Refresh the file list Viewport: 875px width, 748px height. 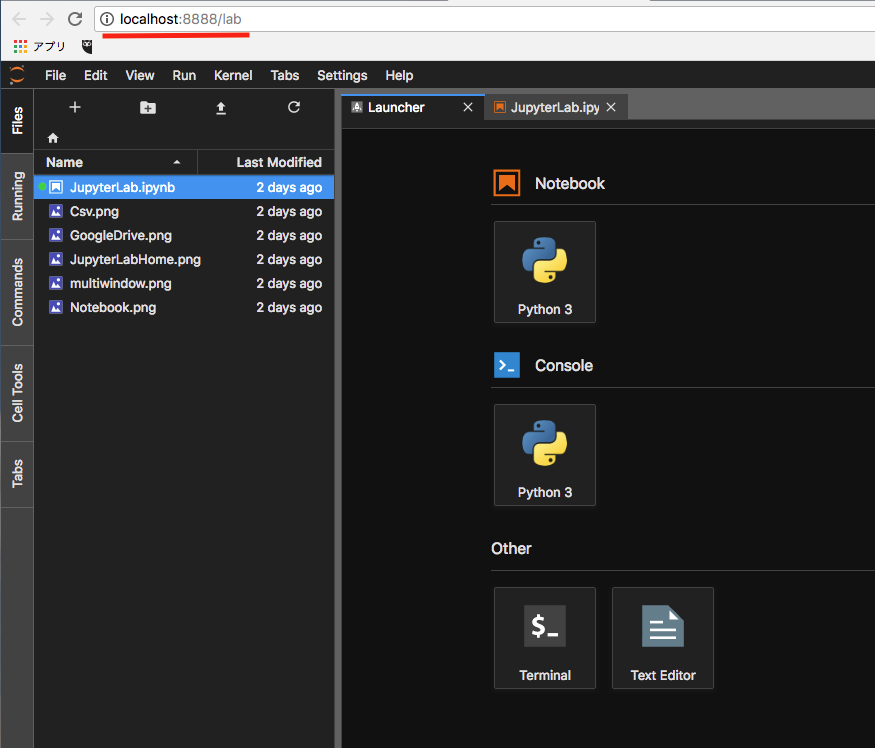(x=293, y=107)
